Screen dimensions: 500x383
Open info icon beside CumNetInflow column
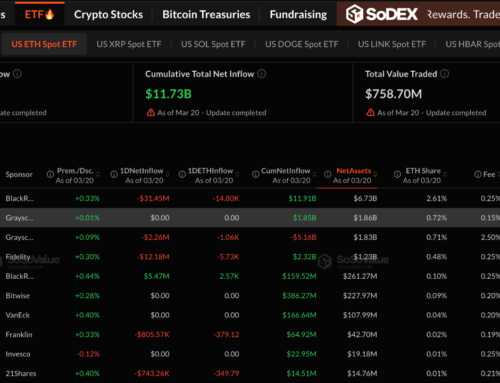coord(255,174)
